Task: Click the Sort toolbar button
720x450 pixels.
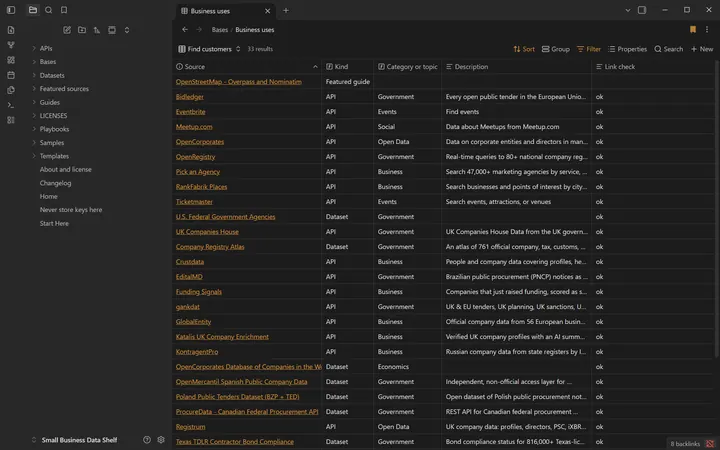Action: tap(524, 49)
